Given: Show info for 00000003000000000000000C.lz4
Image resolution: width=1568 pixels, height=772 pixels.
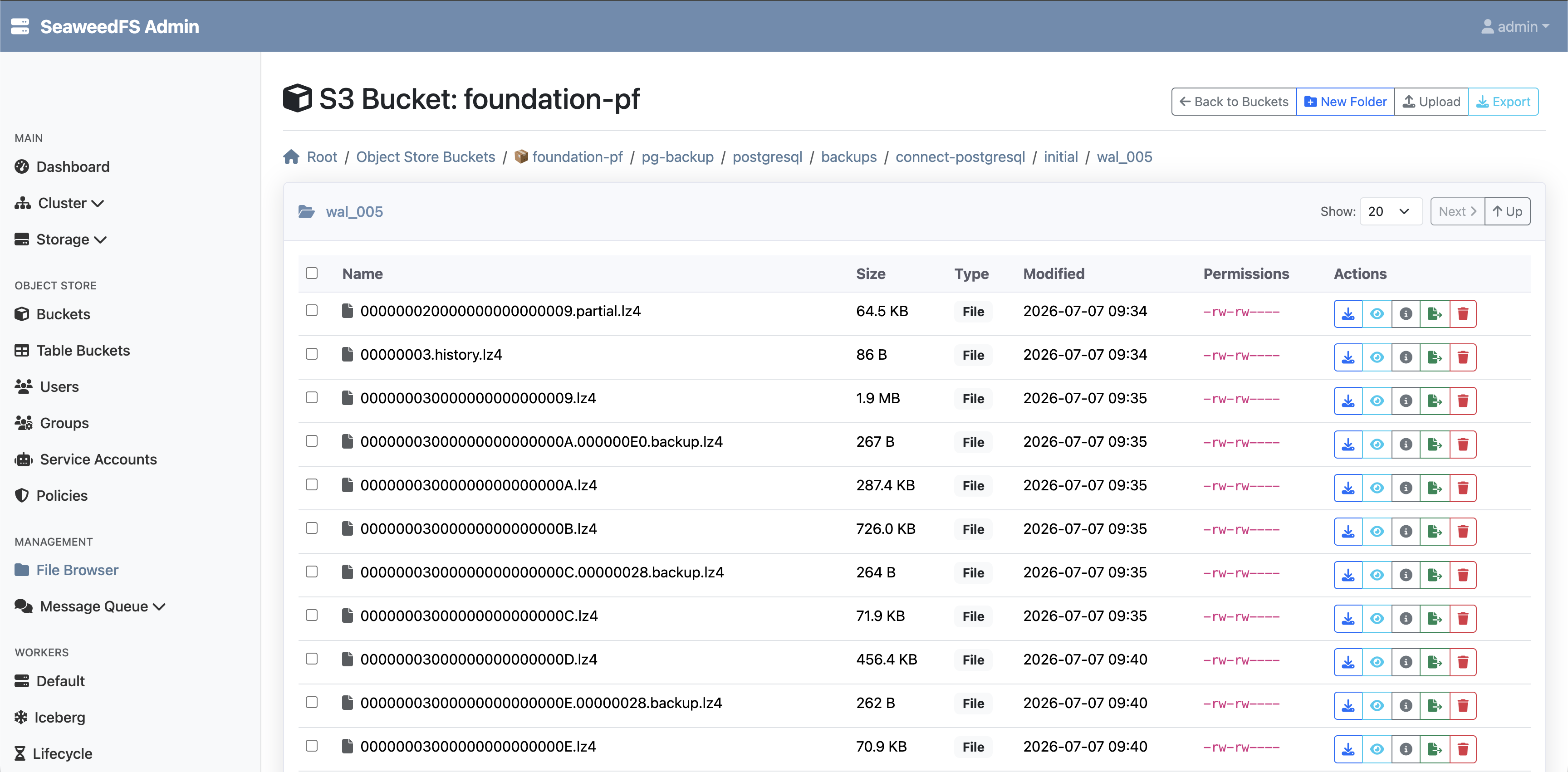Looking at the screenshot, I should click(1406, 619).
